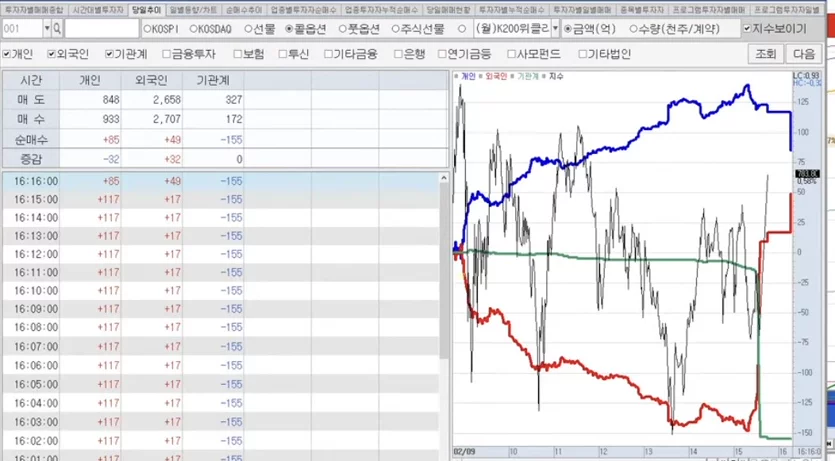Uncheck the 개인 checkbox
Viewport: 835px width, 461px height.
point(7,54)
